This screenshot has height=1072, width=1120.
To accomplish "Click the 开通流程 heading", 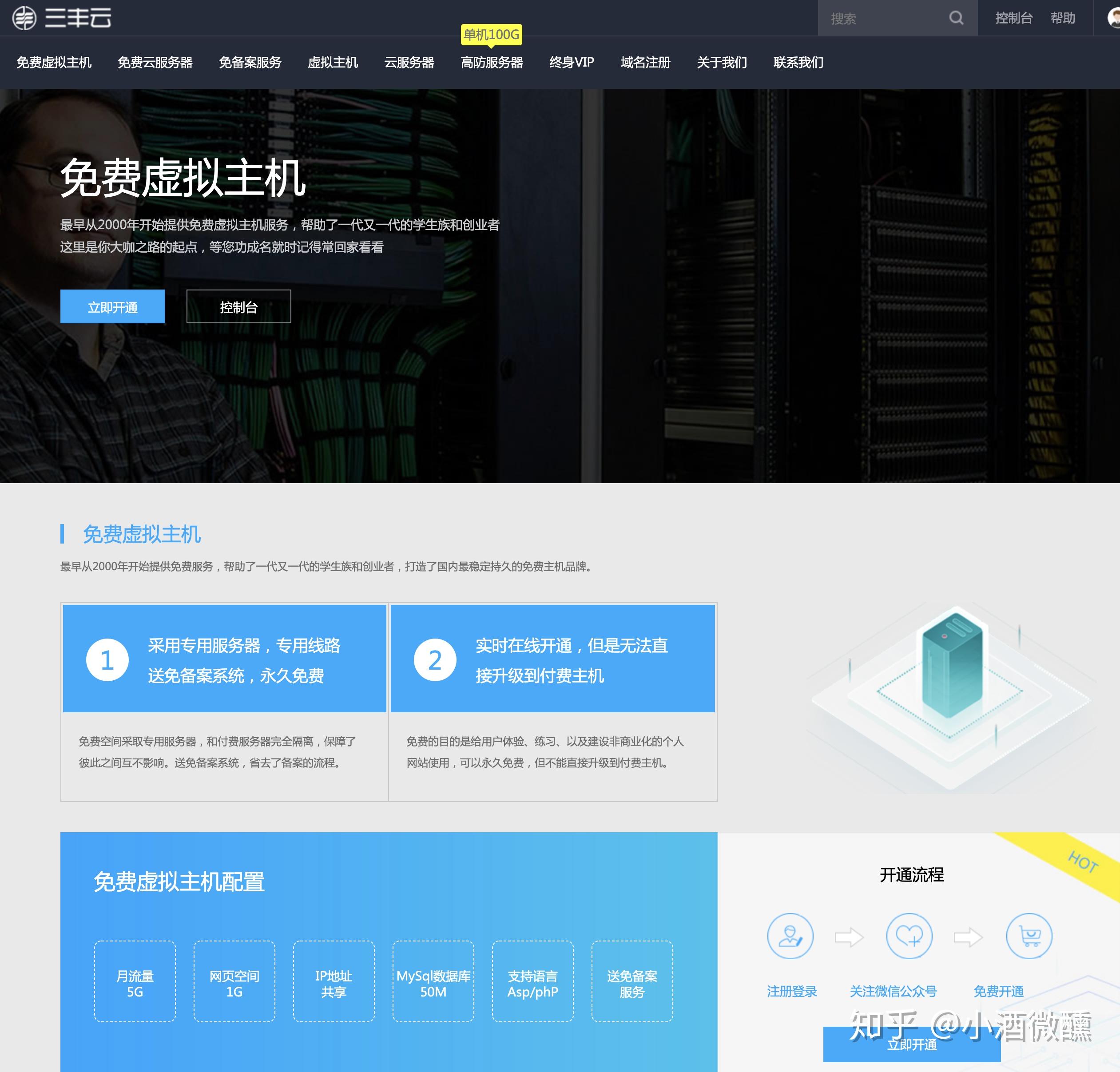I will 912,875.
